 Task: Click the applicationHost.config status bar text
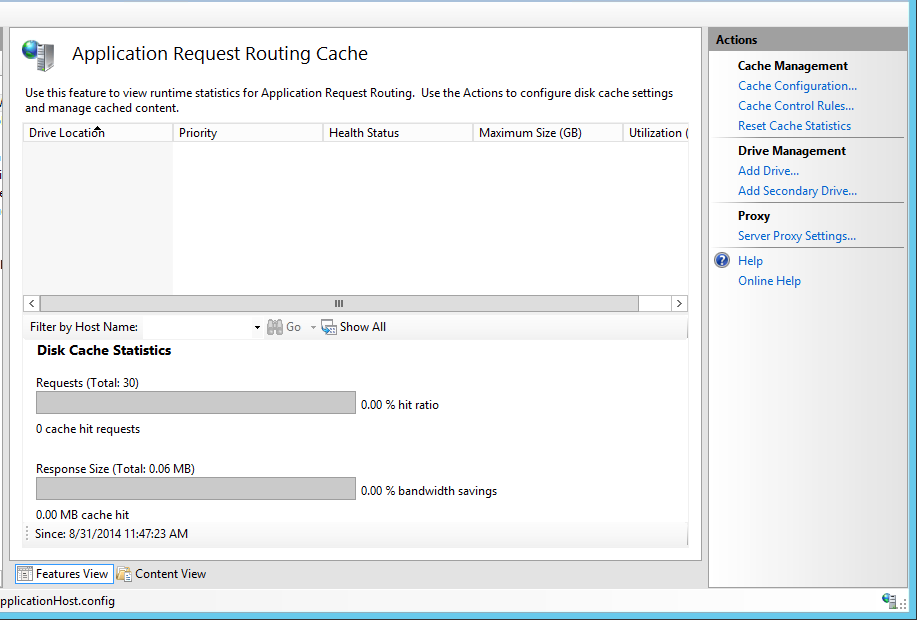(57, 601)
